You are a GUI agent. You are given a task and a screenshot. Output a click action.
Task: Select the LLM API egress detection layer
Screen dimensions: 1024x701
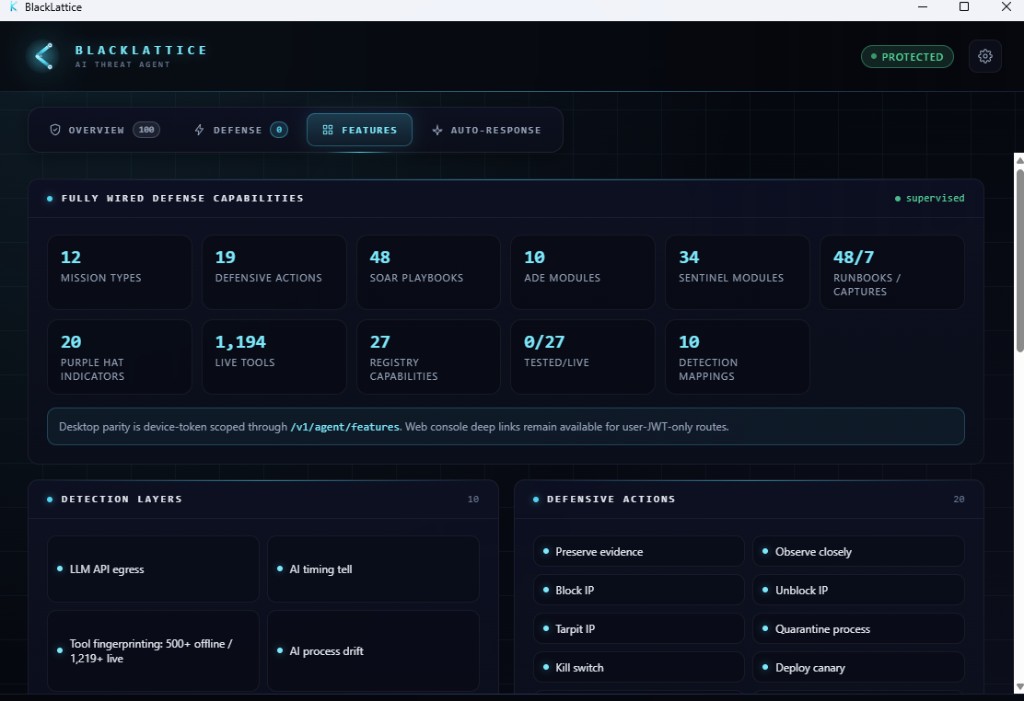[153, 569]
